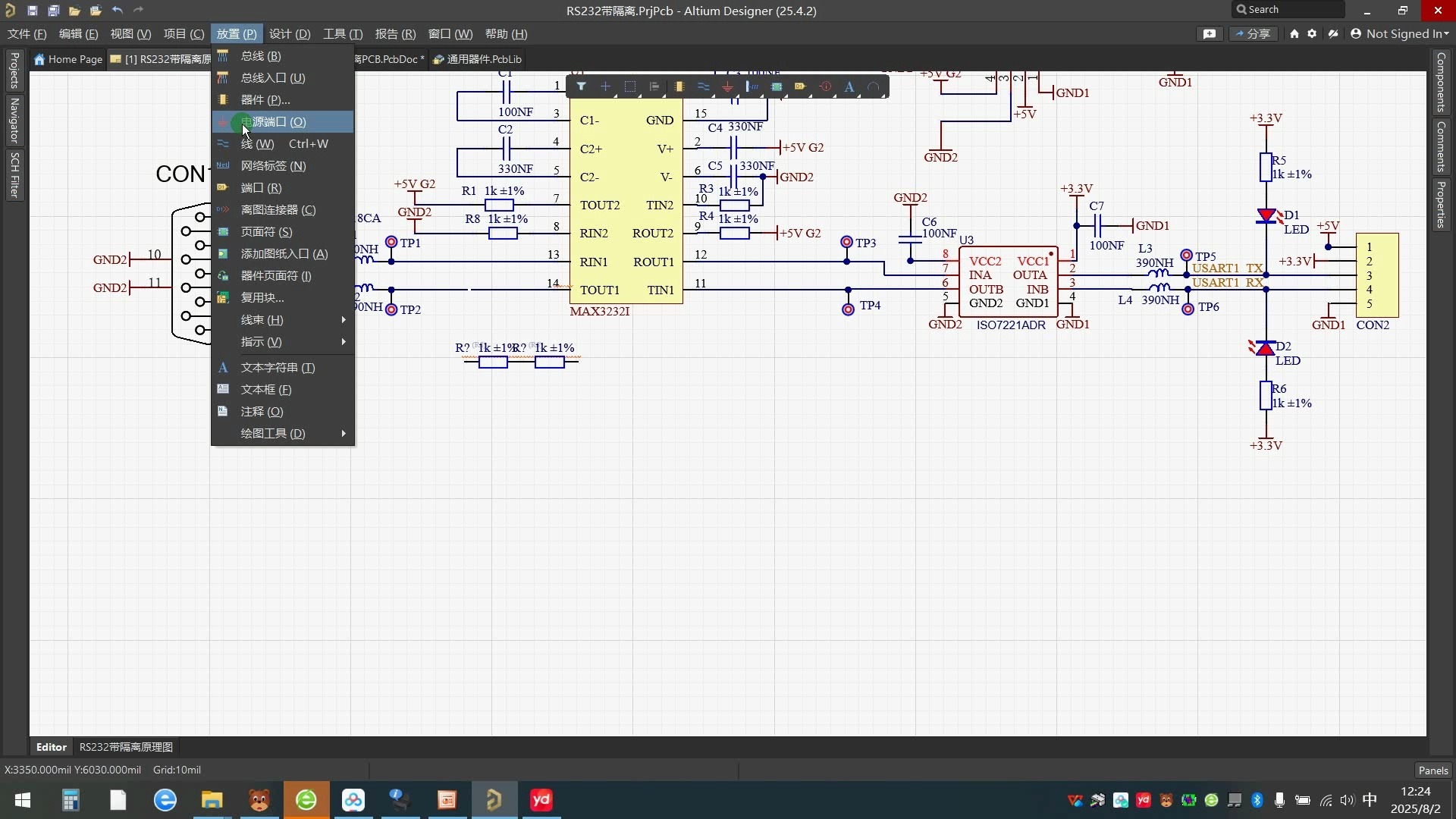Open the Windows Start button

(x=23, y=800)
